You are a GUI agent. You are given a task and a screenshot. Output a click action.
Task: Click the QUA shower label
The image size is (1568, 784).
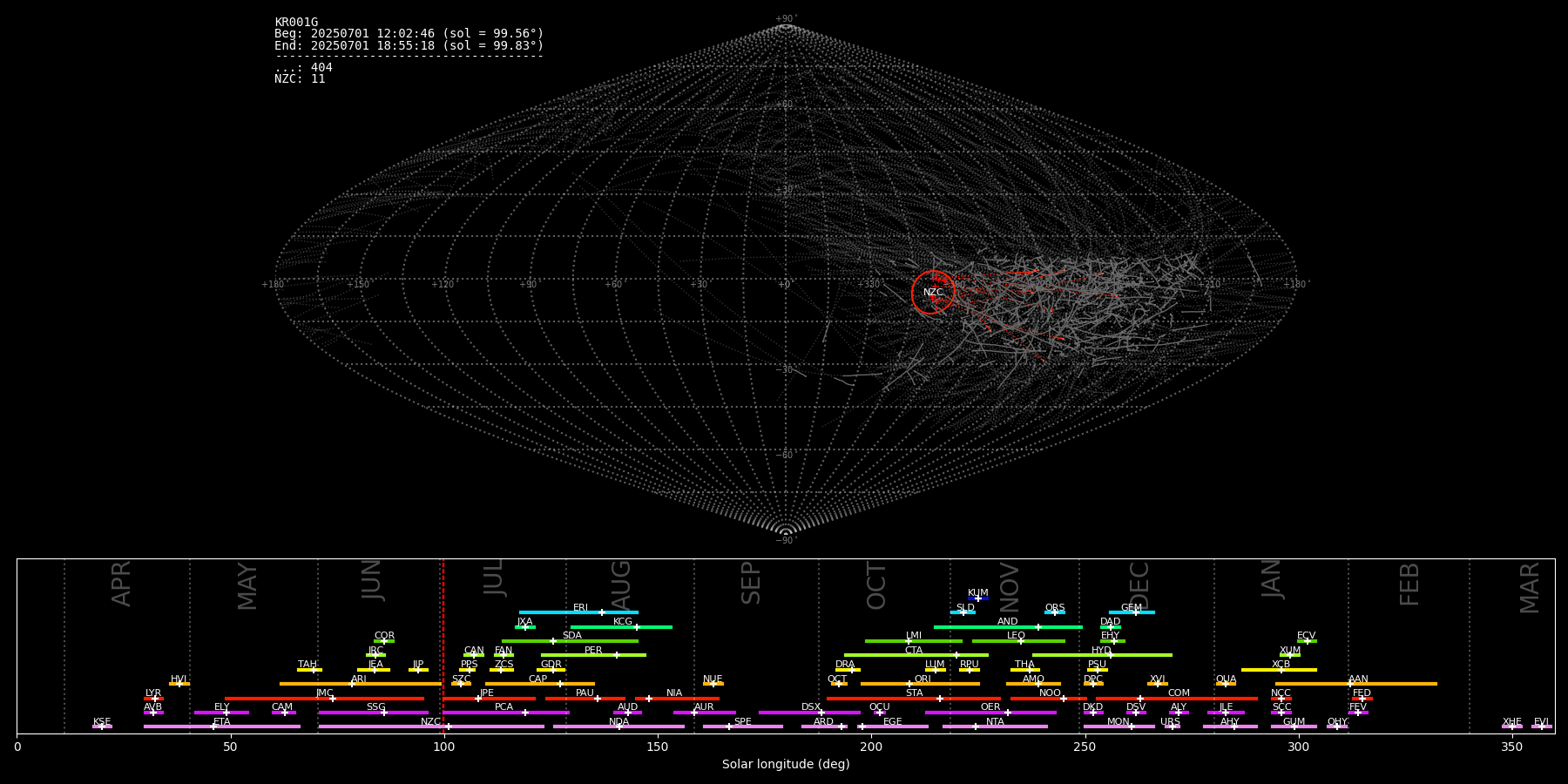point(1226,679)
